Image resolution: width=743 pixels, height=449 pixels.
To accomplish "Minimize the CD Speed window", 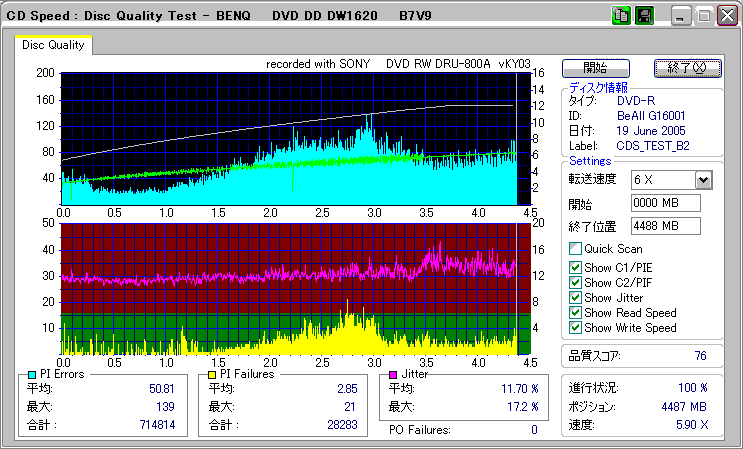I will (681, 15).
